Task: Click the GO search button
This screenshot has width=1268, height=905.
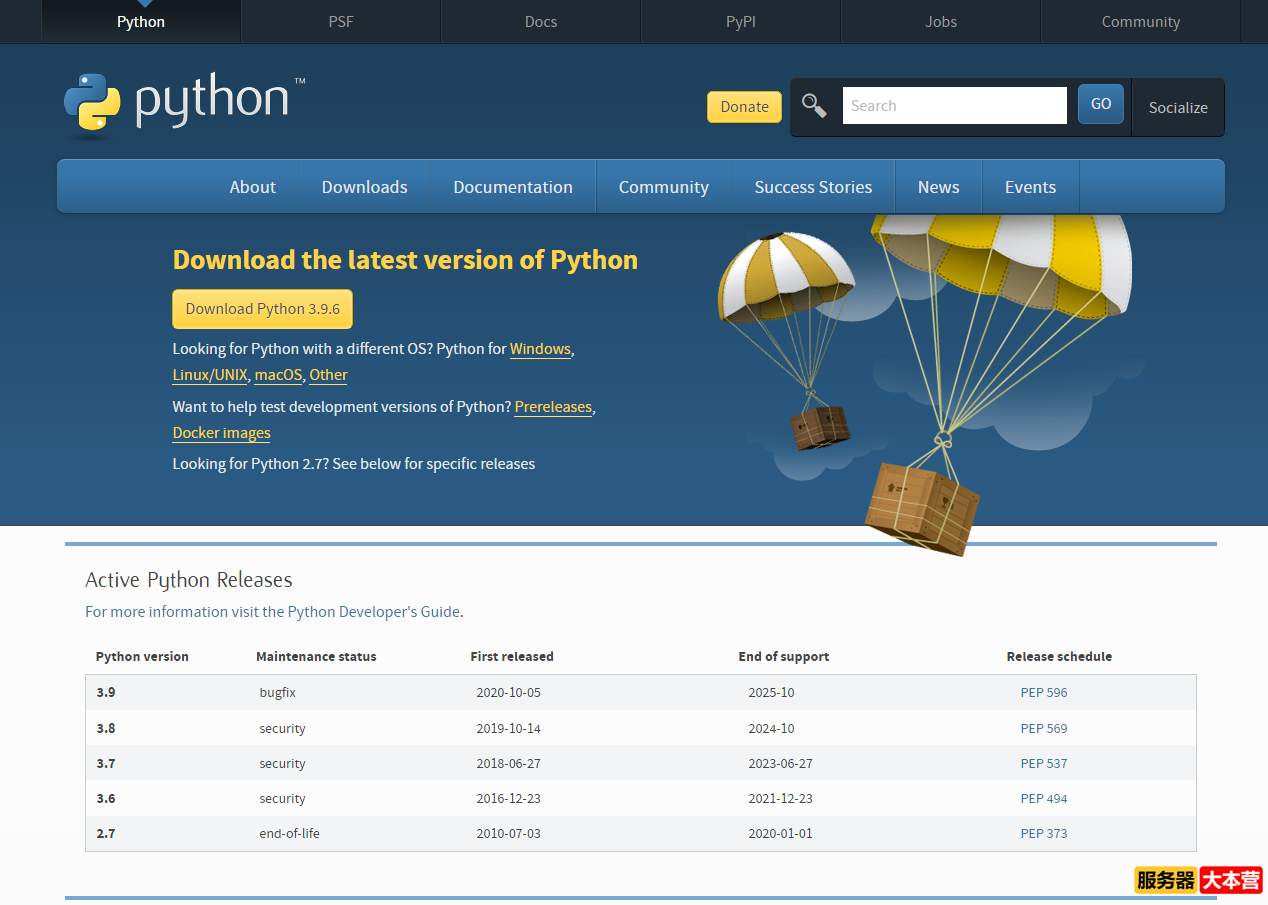Action: 1101,104
